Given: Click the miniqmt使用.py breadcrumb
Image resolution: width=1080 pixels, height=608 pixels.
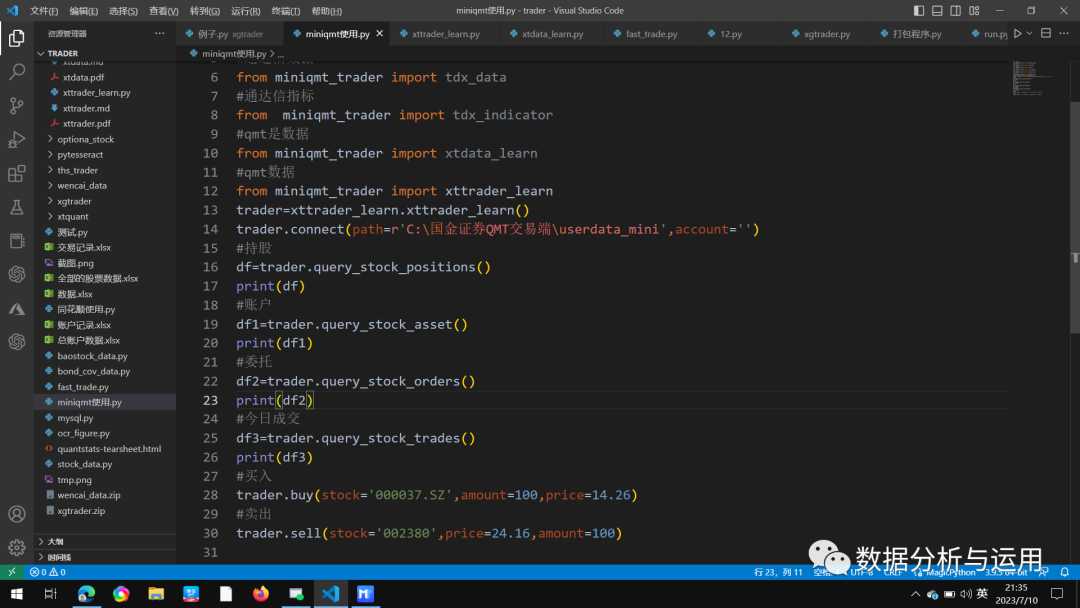Looking at the screenshot, I should (x=233, y=54).
